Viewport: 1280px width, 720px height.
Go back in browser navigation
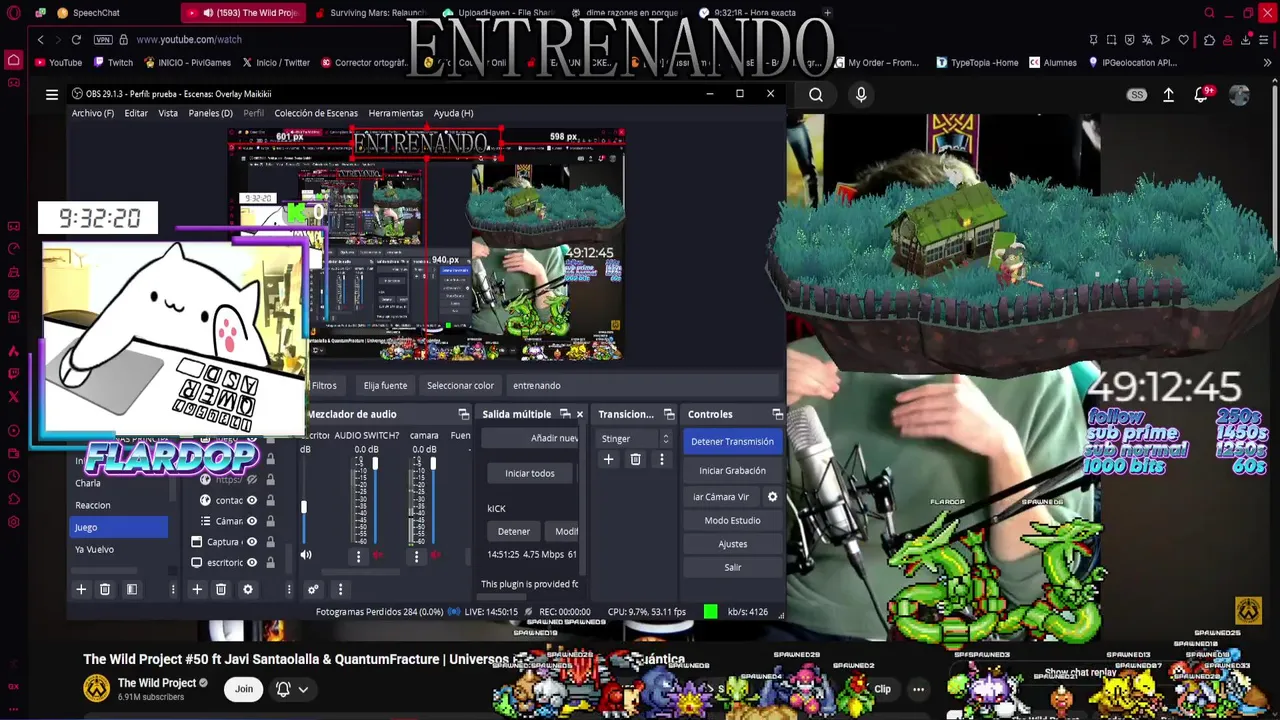click(40, 39)
